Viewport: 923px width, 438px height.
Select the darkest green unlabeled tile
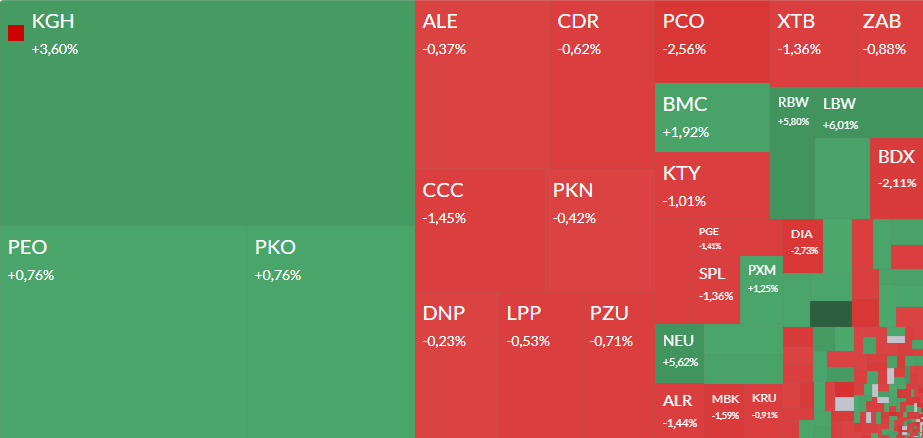pyautogui.click(x=829, y=313)
